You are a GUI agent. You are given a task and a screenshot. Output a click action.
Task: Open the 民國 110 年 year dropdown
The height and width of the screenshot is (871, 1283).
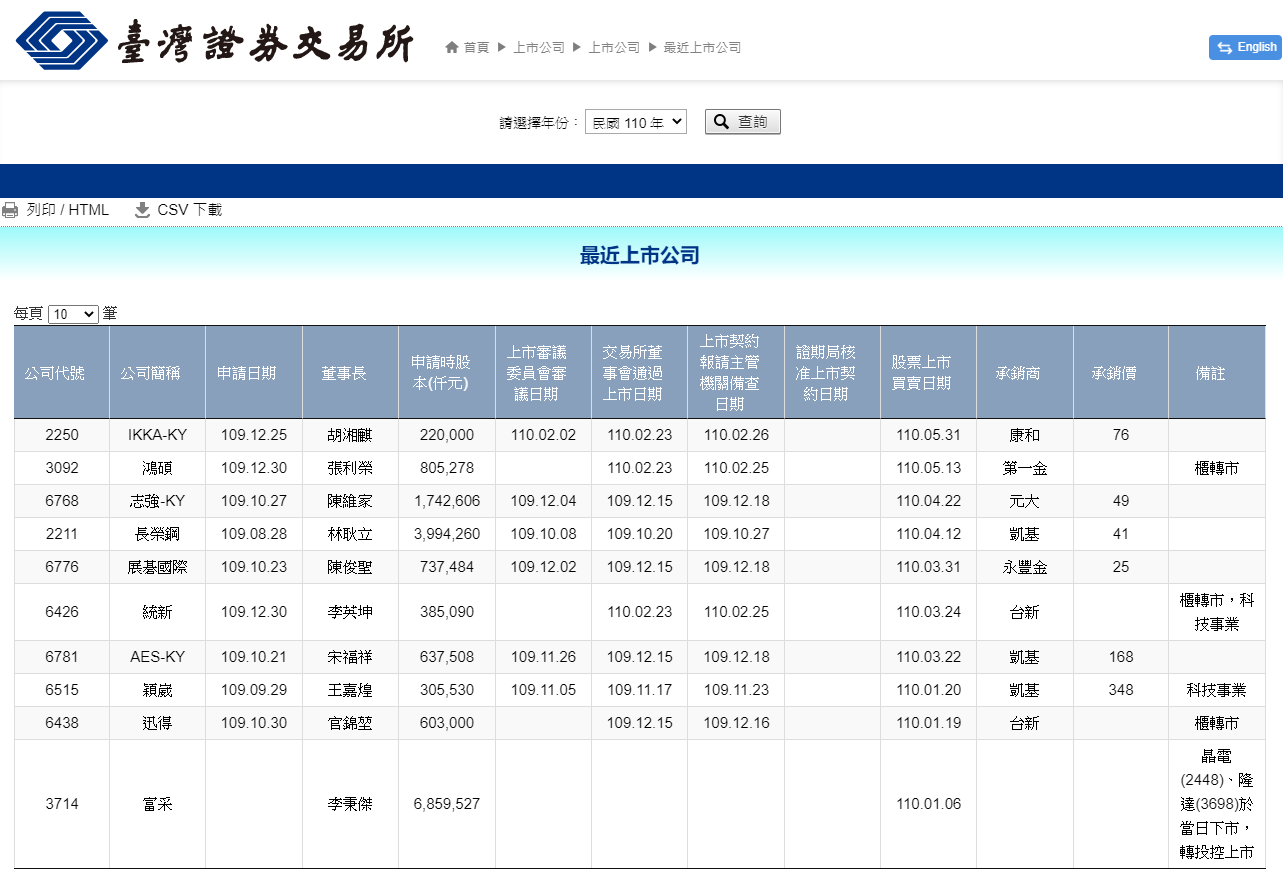point(636,122)
